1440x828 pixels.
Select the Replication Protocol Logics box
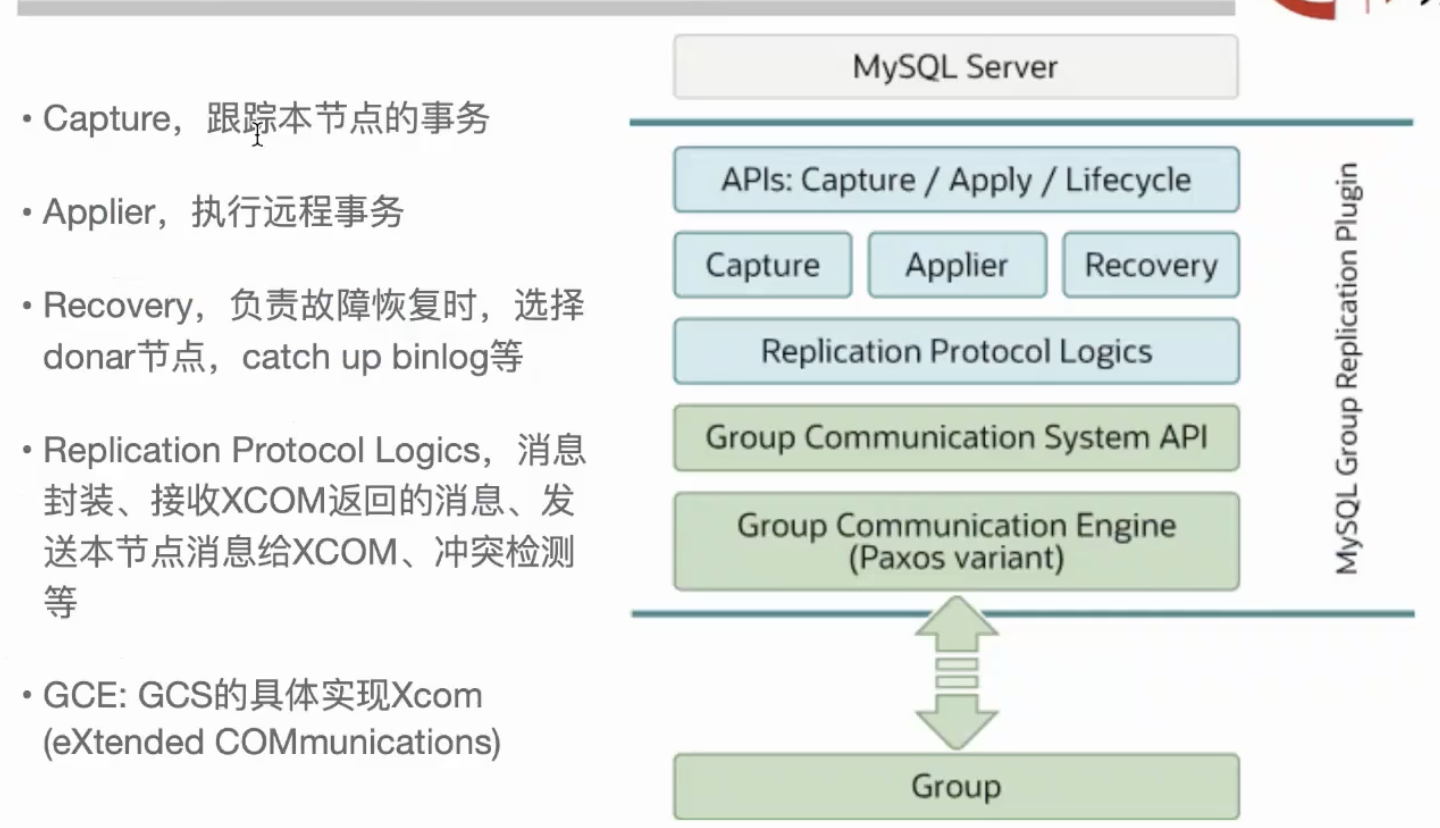coord(956,351)
